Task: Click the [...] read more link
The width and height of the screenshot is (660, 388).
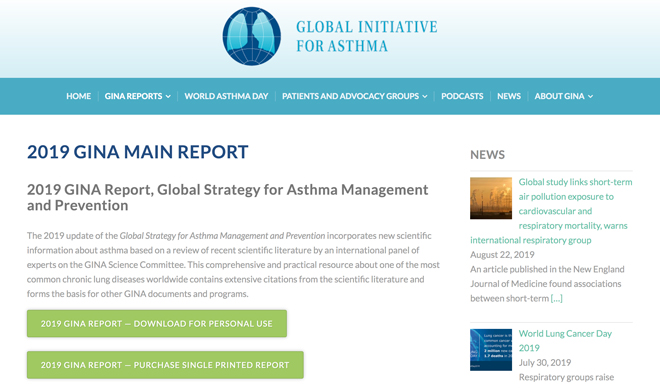Action: 556,298
